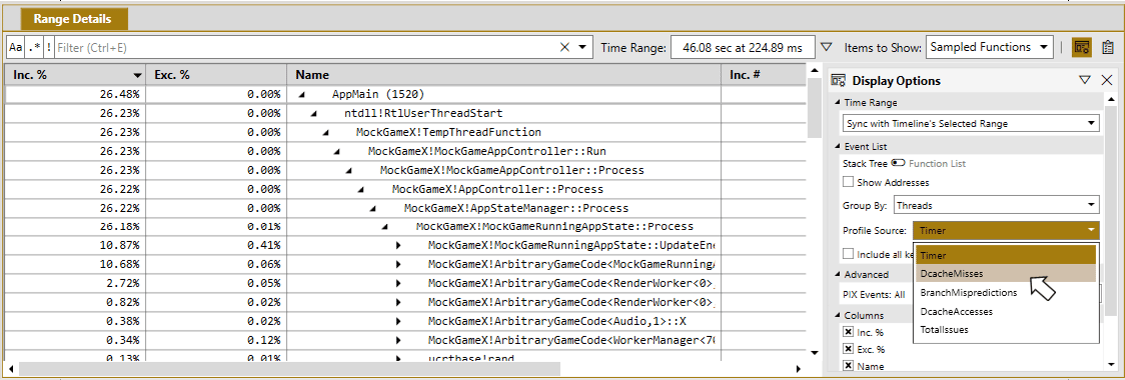Choose DcacheAccesses in Profile Source list
Screen dimensions: 1125x380
click(1006, 311)
